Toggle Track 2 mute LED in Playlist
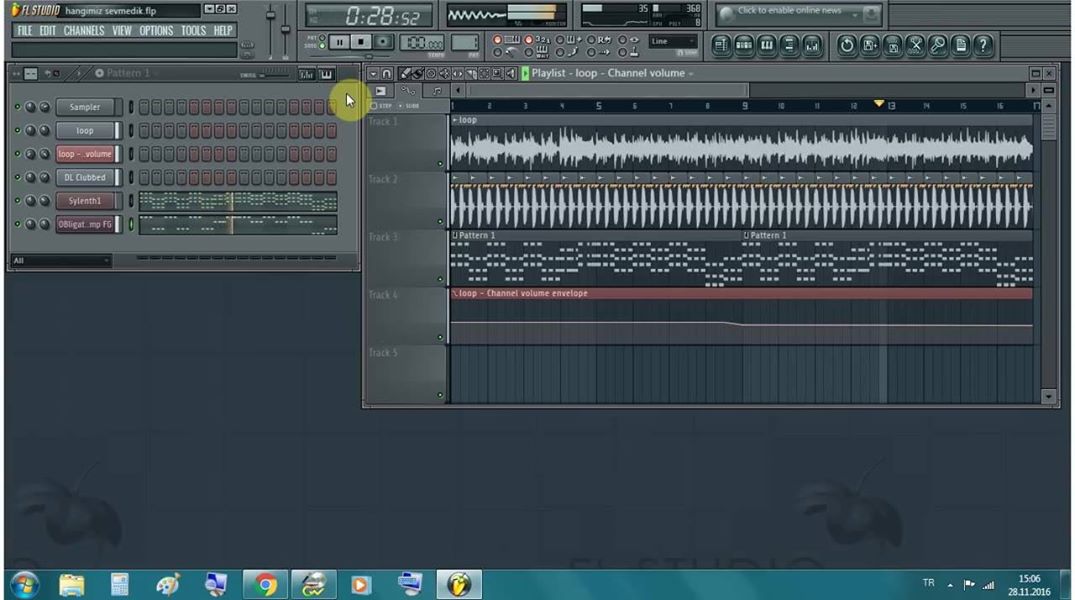The image size is (1075, 600). coord(440,221)
